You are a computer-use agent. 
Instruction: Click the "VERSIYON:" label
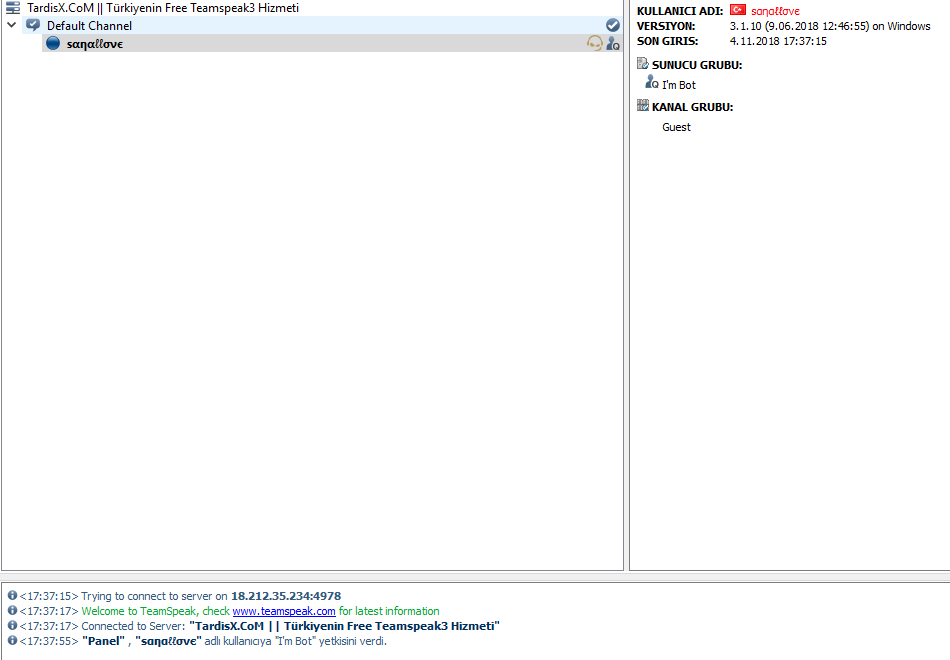(666, 26)
